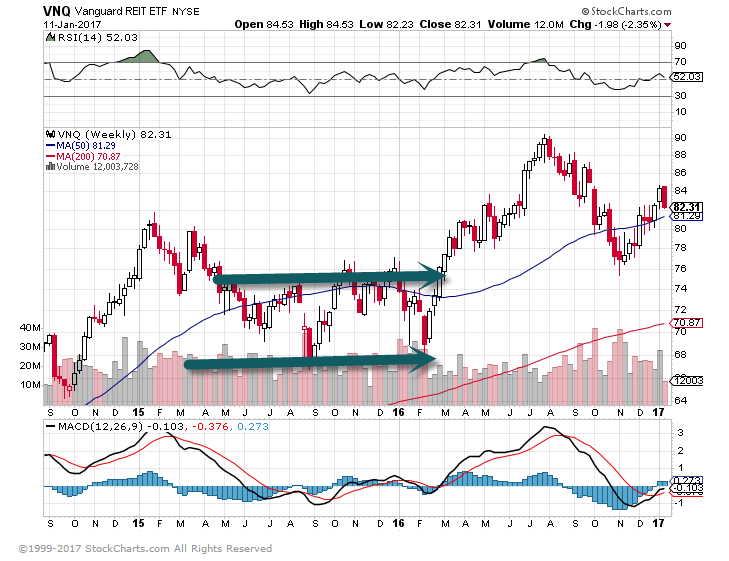
Task: Click the Vanguard REIT ETF name
Action: [120, 11]
